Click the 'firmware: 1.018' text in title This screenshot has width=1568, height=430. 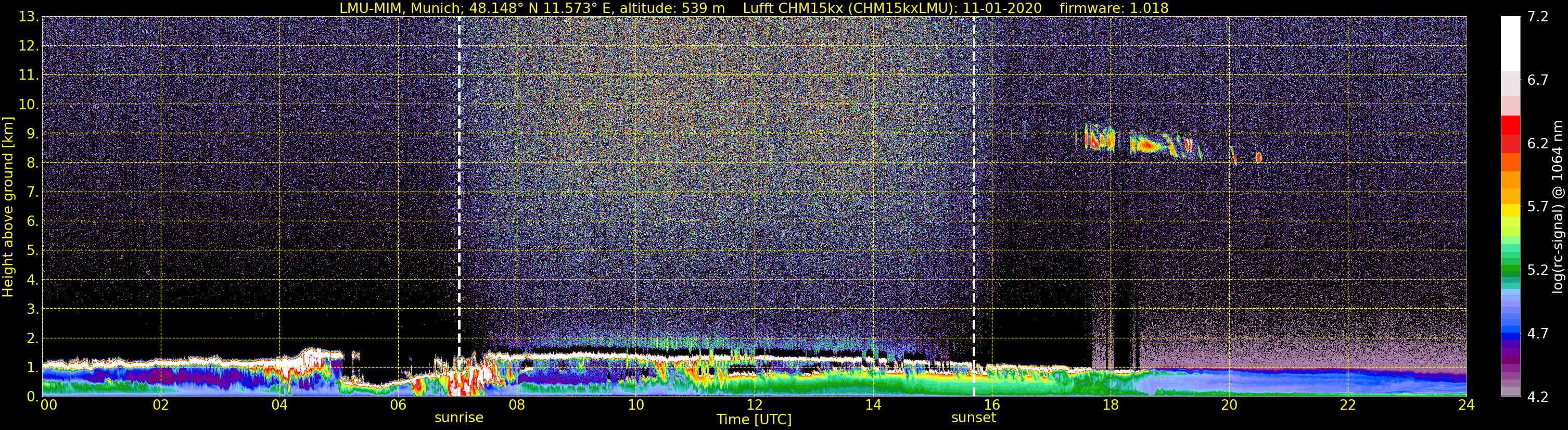point(1114,8)
